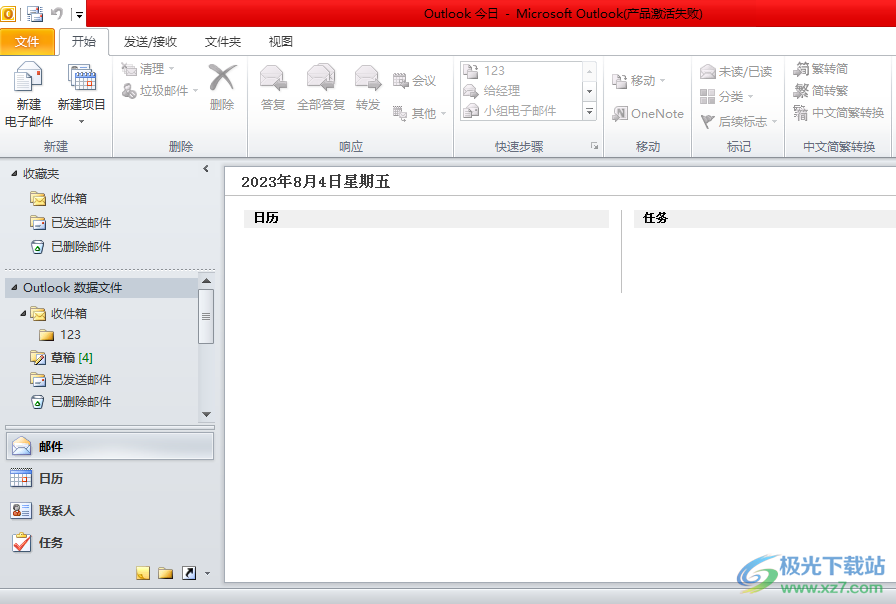Click the 转发 forward icon
The image size is (896, 604).
tap(367, 78)
